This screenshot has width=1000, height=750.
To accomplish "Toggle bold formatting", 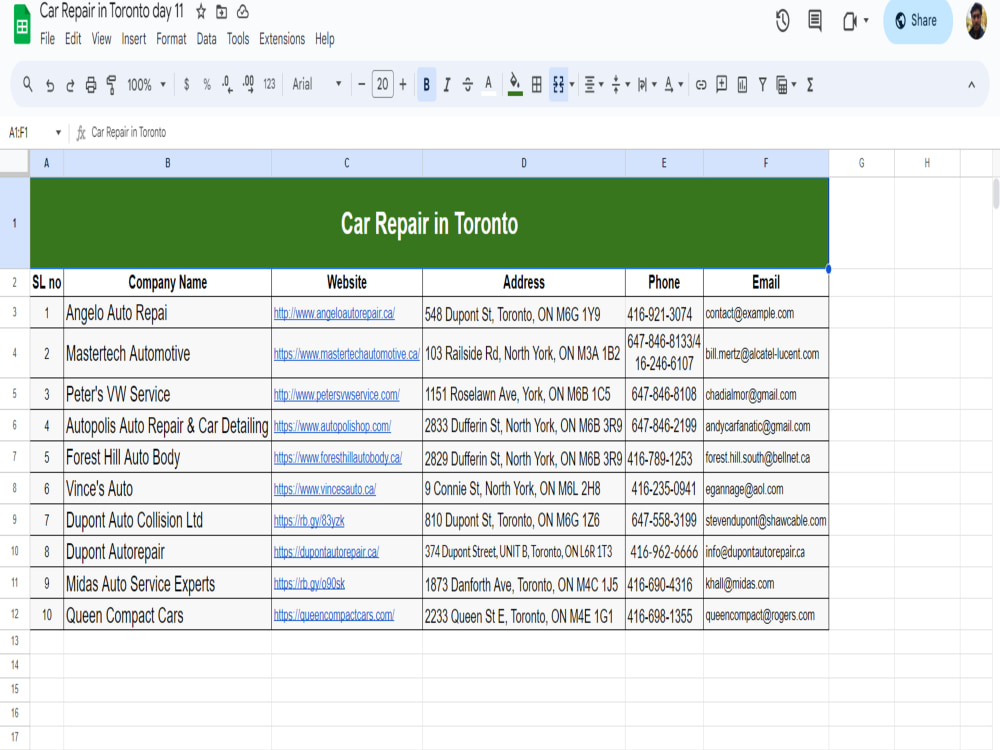I will click(x=427, y=84).
